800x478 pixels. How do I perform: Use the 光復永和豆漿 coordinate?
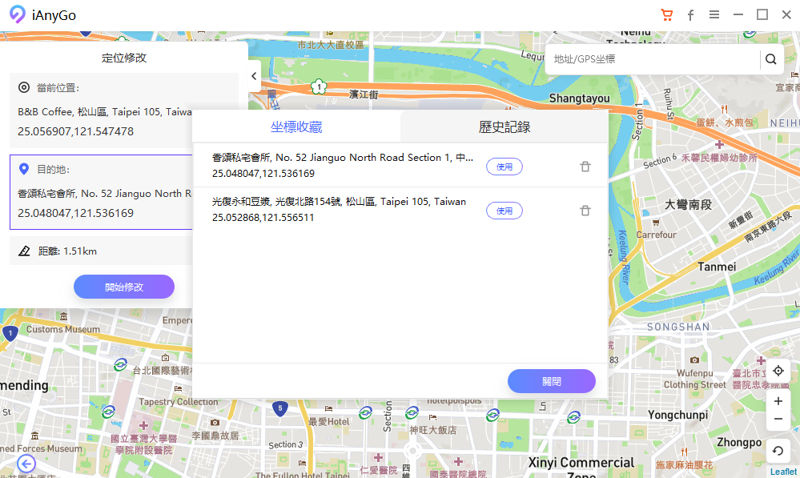pos(504,211)
